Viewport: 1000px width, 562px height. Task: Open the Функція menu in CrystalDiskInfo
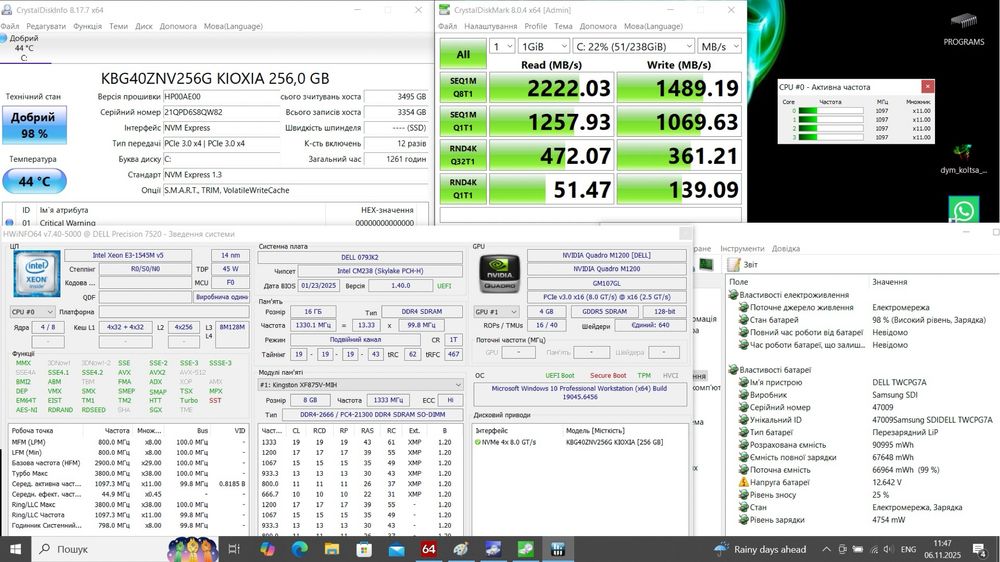[x=87, y=26]
